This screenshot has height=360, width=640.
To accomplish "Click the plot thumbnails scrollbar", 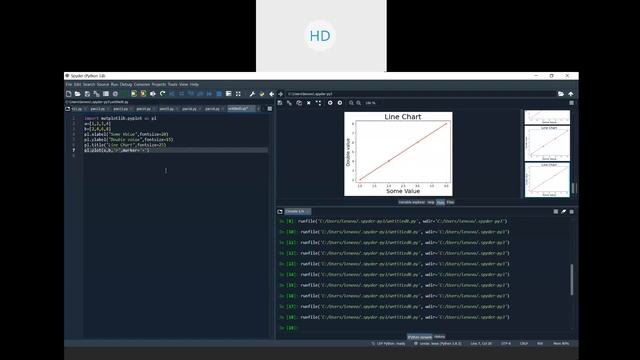I will 573,188.
